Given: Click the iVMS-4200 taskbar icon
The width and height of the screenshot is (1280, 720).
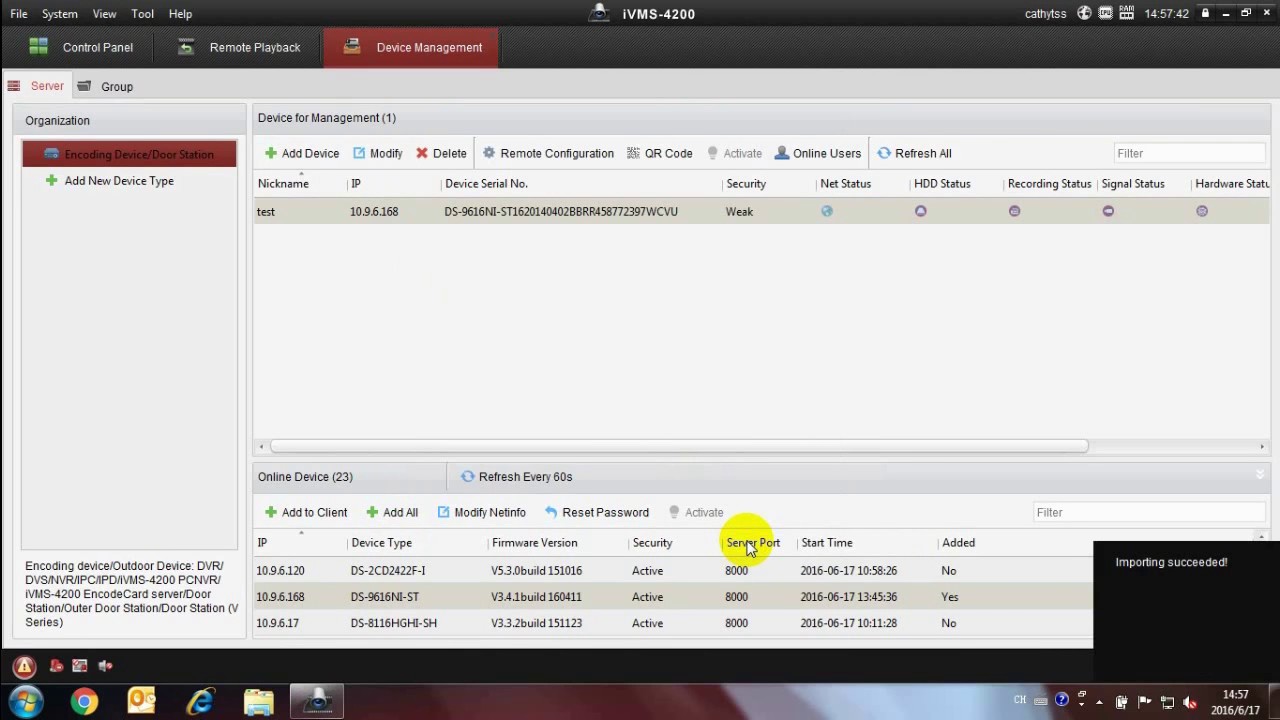Looking at the screenshot, I should pos(317,702).
